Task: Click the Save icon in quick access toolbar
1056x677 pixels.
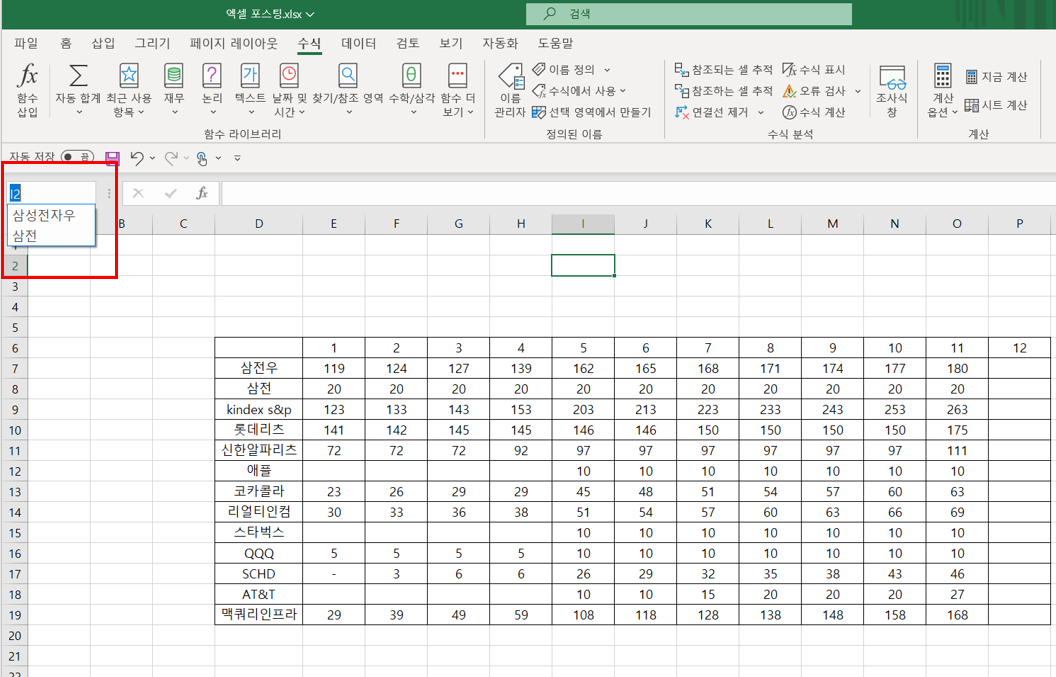Action: 112,158
